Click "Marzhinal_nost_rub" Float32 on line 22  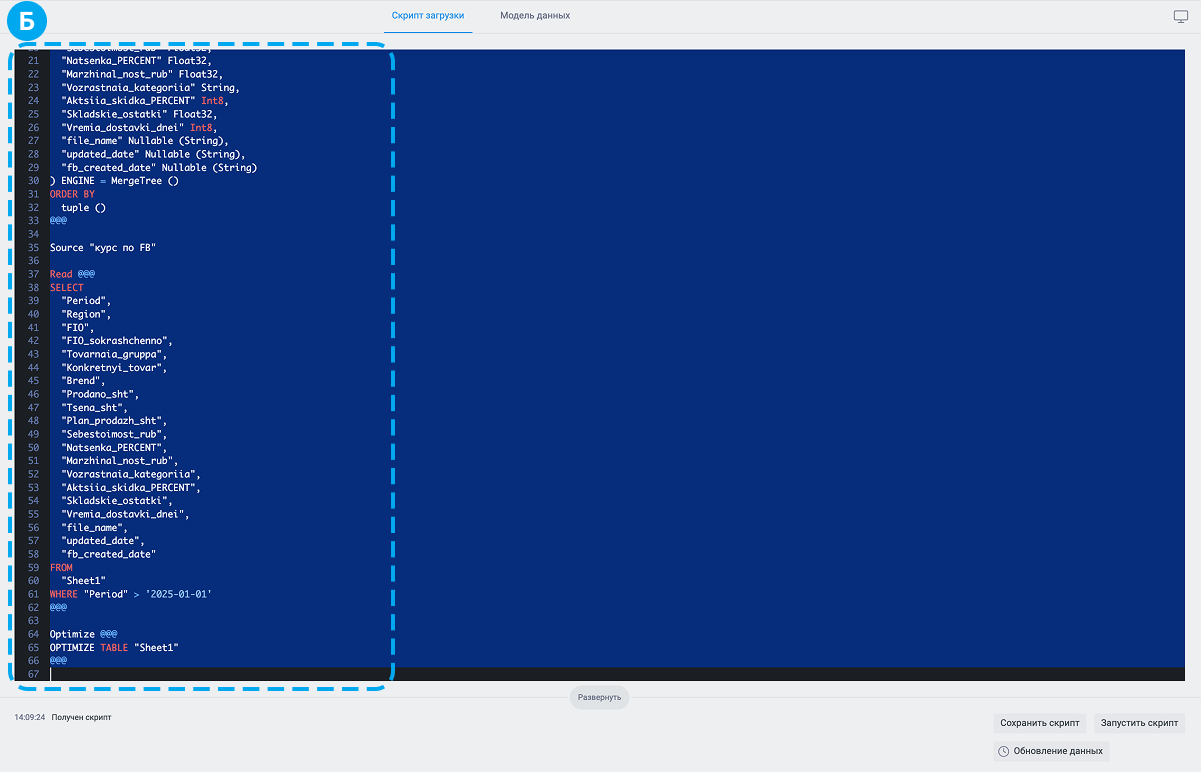pos(142,74)
